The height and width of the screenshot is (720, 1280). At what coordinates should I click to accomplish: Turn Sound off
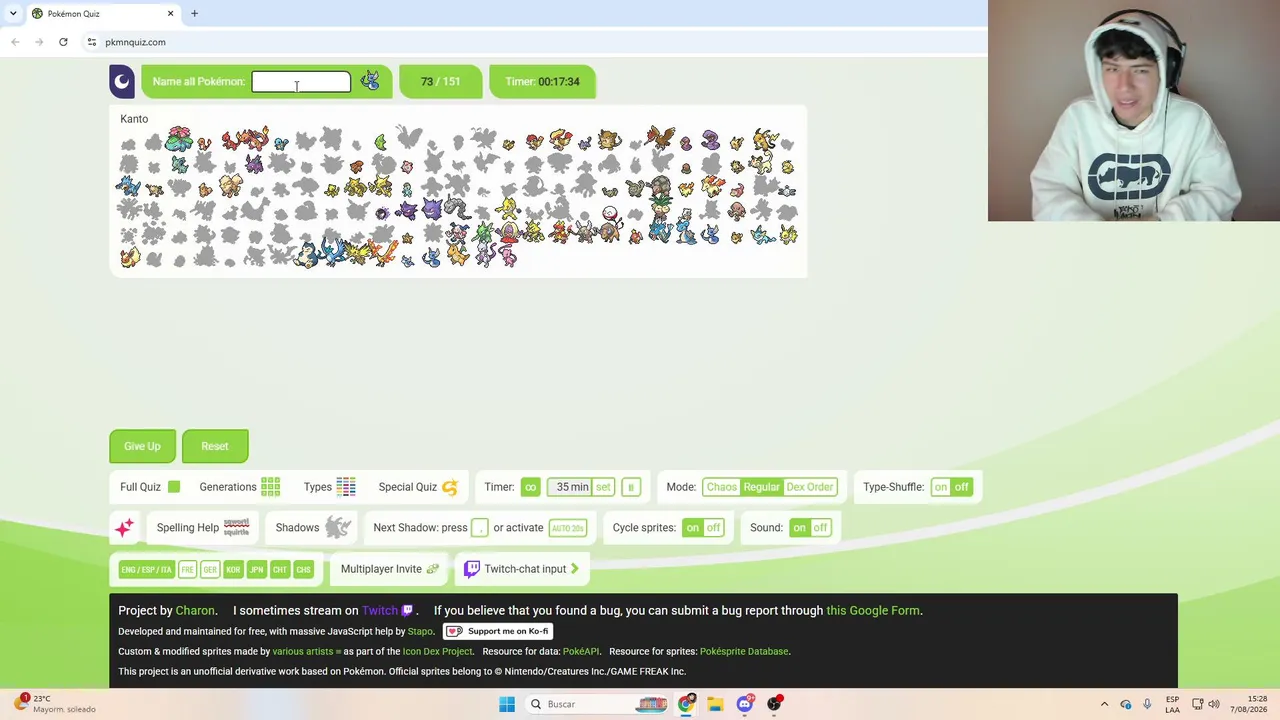(820, 528)
